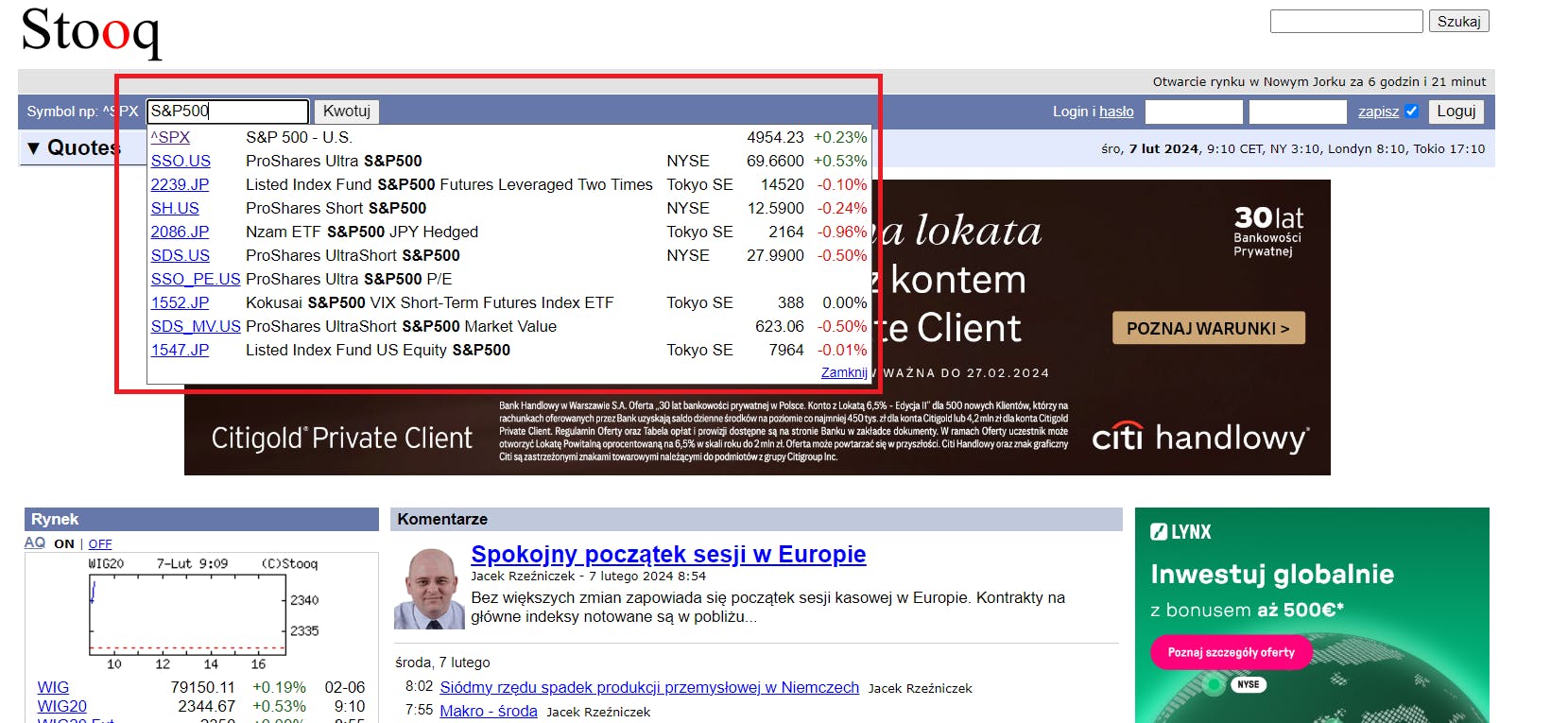1568x723 pixels.
Task: Click the Rynek panel header
Action: pyautogui.click(x=201, y=519)
